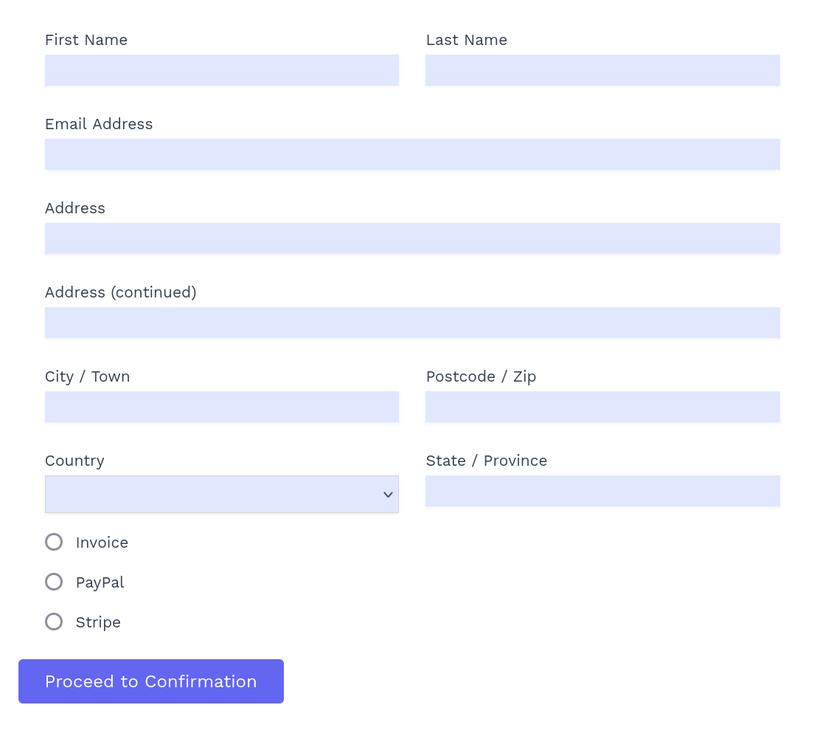Select the first Address input field
The image size is (831, 750).
(412, 238)
